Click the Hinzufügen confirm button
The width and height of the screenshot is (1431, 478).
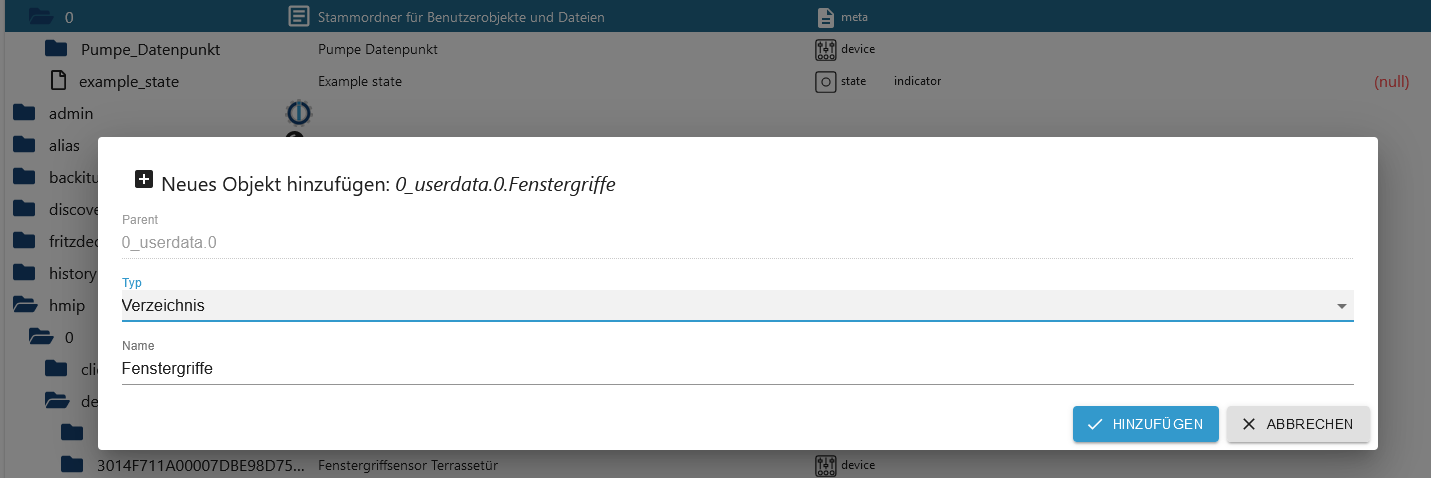[1145, 424]
